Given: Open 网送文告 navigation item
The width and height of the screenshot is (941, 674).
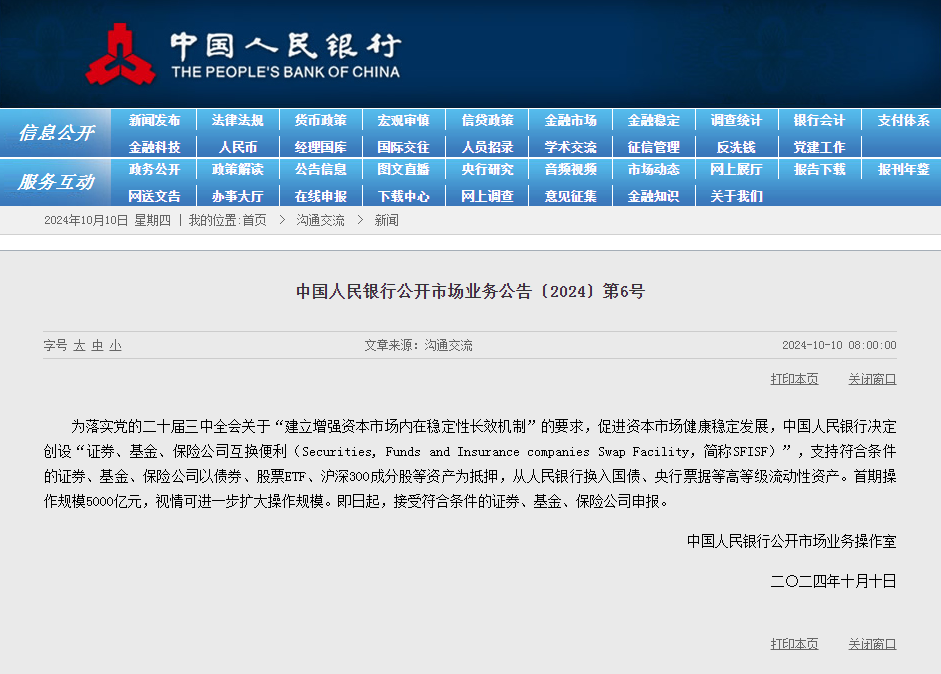Looking at the screenshot, I should click(154, 196).
